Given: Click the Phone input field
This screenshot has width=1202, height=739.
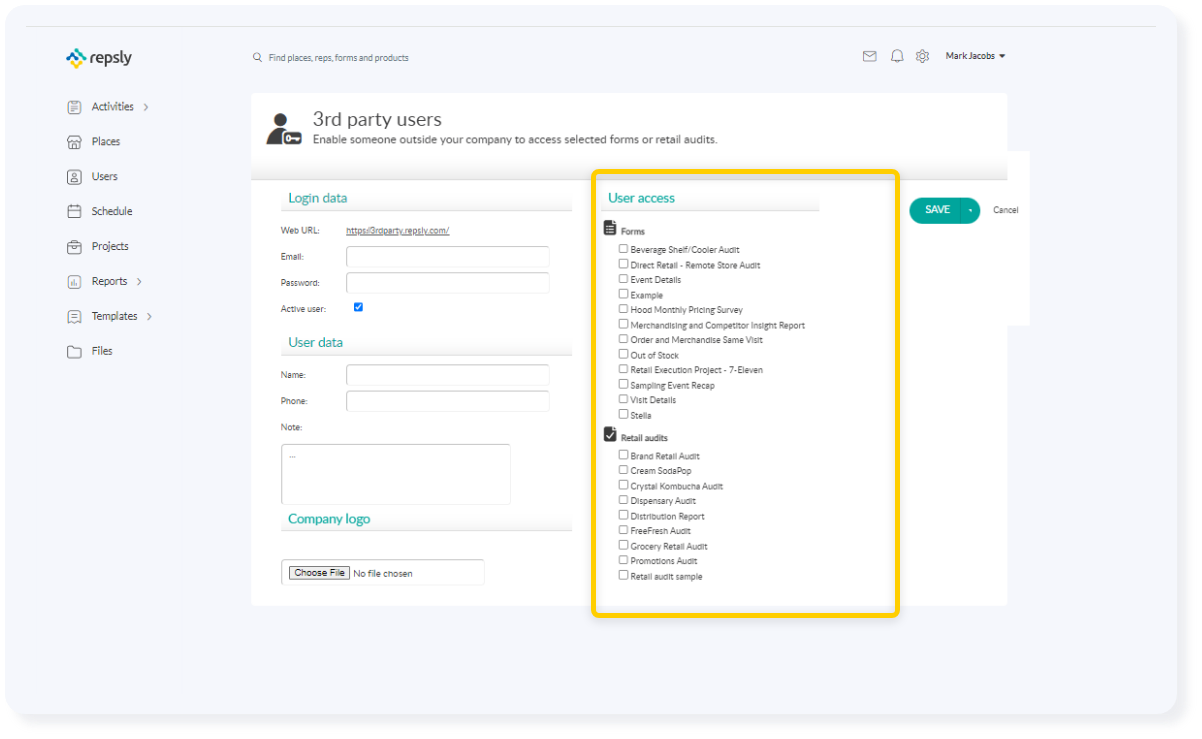Looking at the screenshot, I should click(448, 401).
